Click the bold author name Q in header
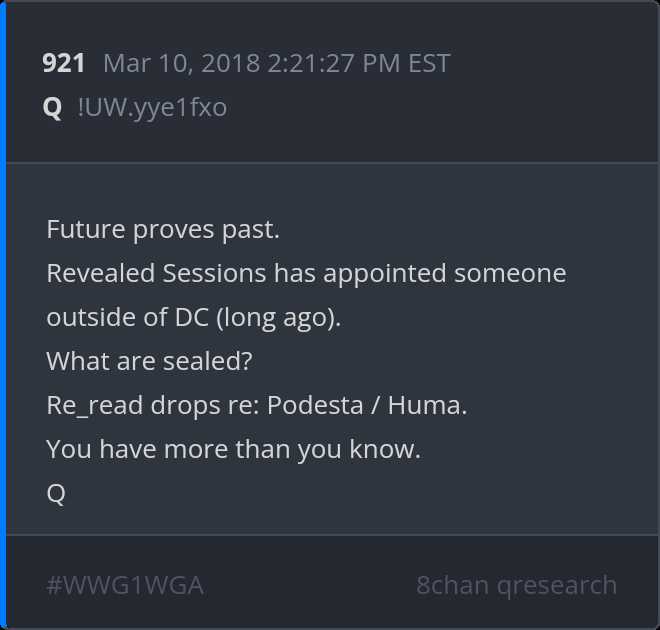The image size is (660, 630). (x=52, y=107)
